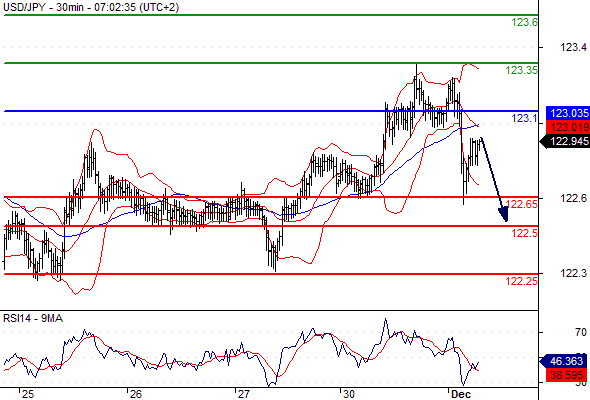Select the blue 123.1 pivot label

[525, 118]
